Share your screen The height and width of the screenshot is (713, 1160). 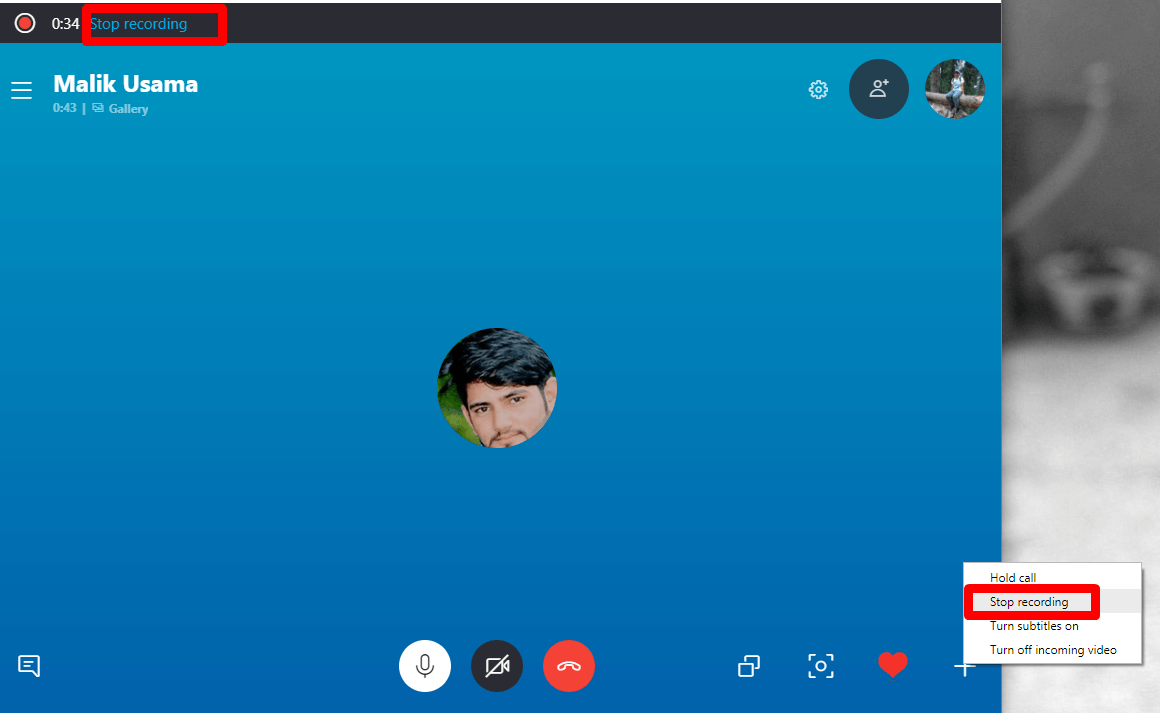[x=749, y=666]
